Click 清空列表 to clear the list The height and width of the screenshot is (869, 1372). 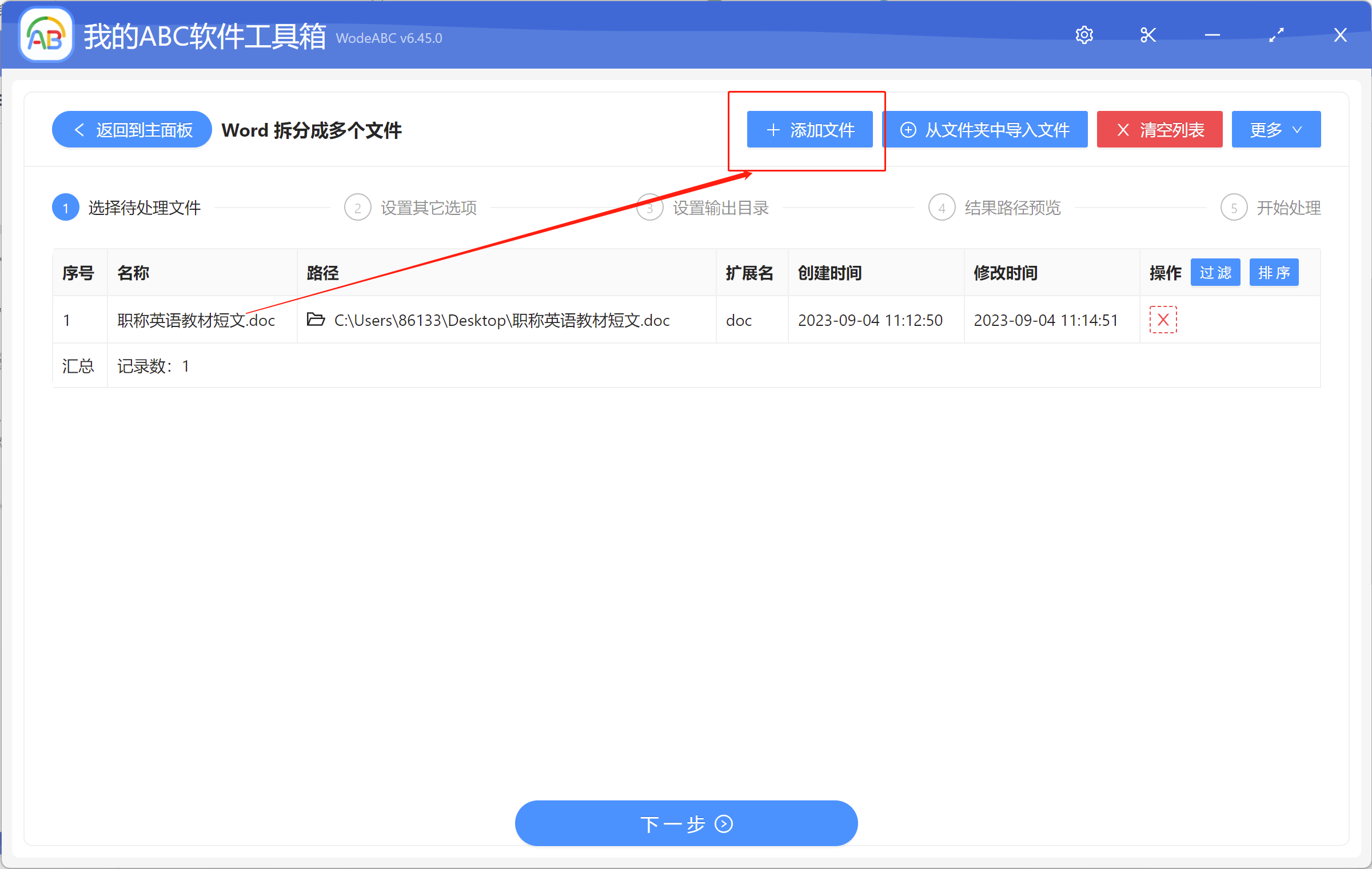[x=1159, y=129]
